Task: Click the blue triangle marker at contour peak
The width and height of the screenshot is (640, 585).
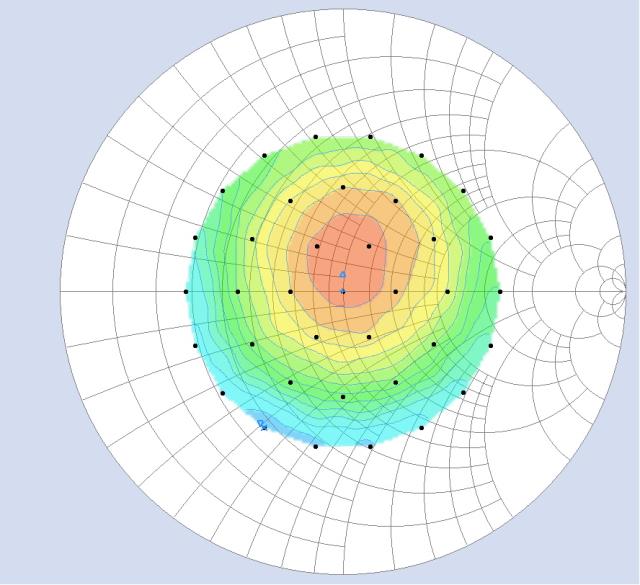Action: [342, 274]
